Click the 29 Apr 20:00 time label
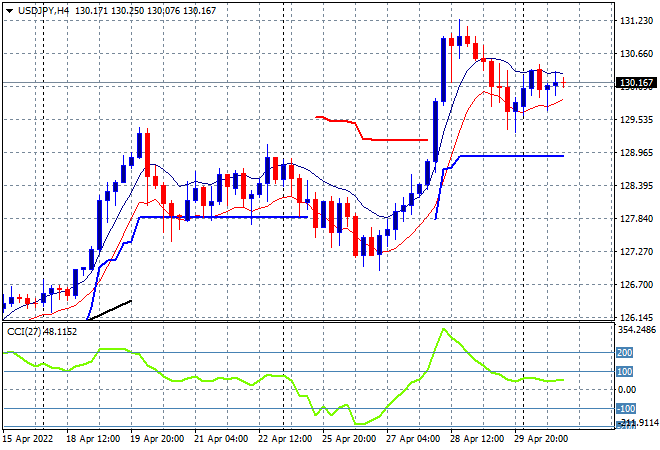This screenshot has width=660, height=450. [x=541, y=439]
